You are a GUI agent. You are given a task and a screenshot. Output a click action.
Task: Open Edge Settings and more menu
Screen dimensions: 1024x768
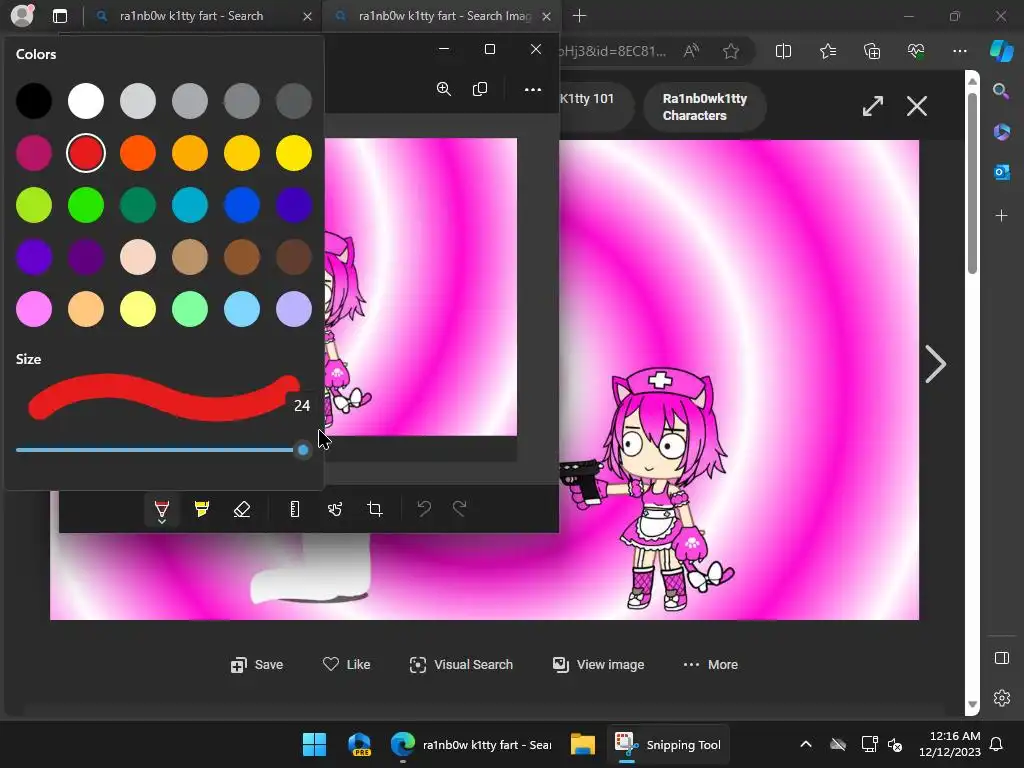pos(959,51)
